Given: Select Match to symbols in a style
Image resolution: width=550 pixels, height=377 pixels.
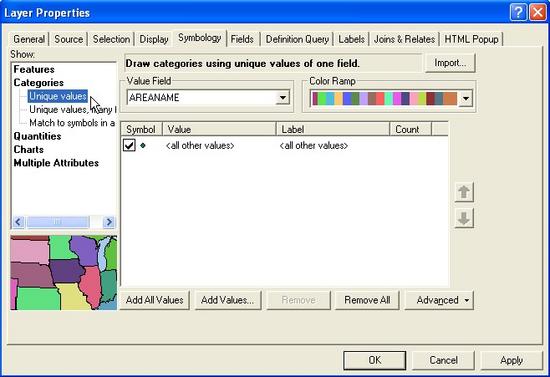Looking at the screenshot, I should click(x=72, y=123).
